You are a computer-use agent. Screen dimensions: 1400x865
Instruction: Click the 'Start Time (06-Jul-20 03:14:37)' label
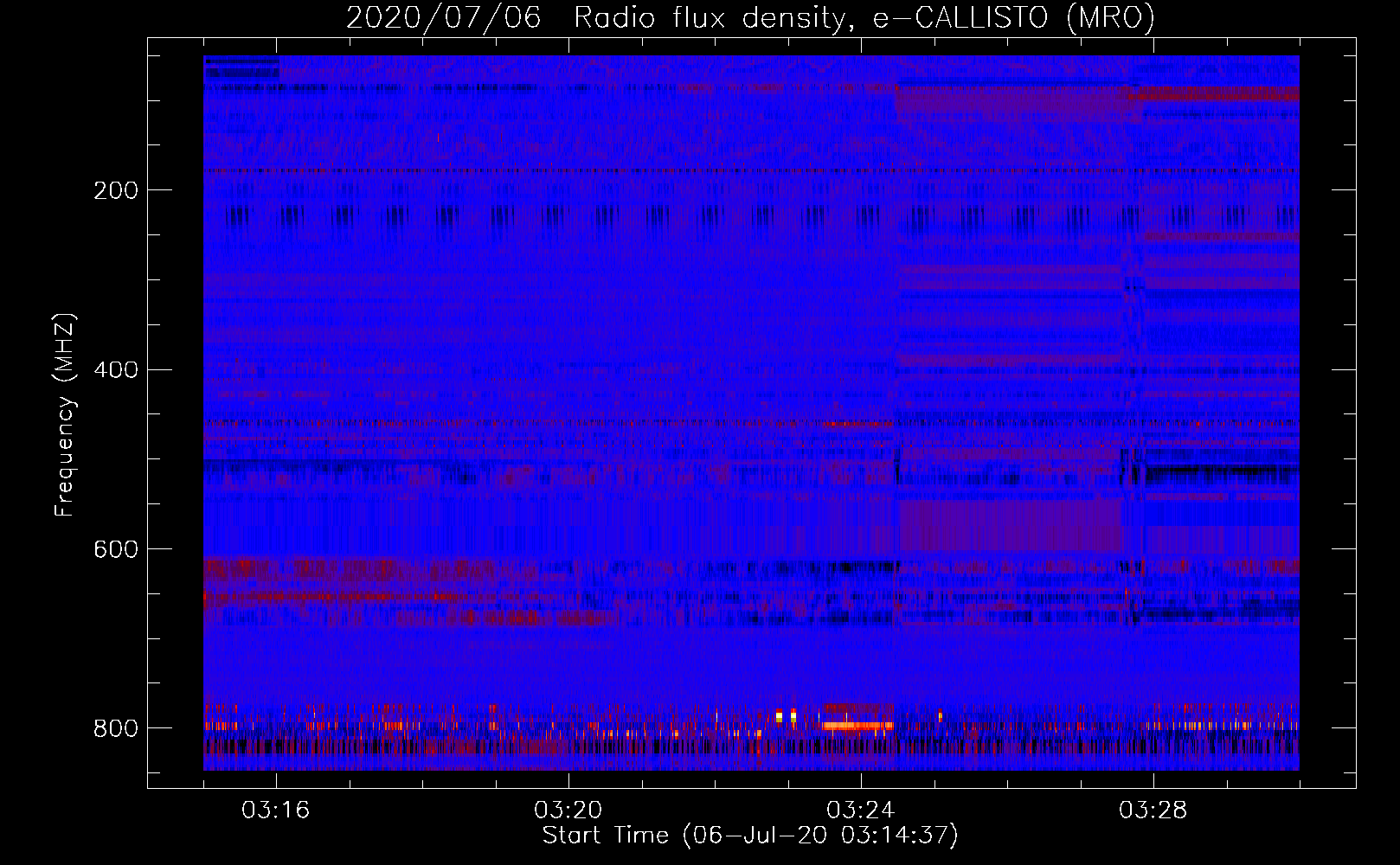750,836
